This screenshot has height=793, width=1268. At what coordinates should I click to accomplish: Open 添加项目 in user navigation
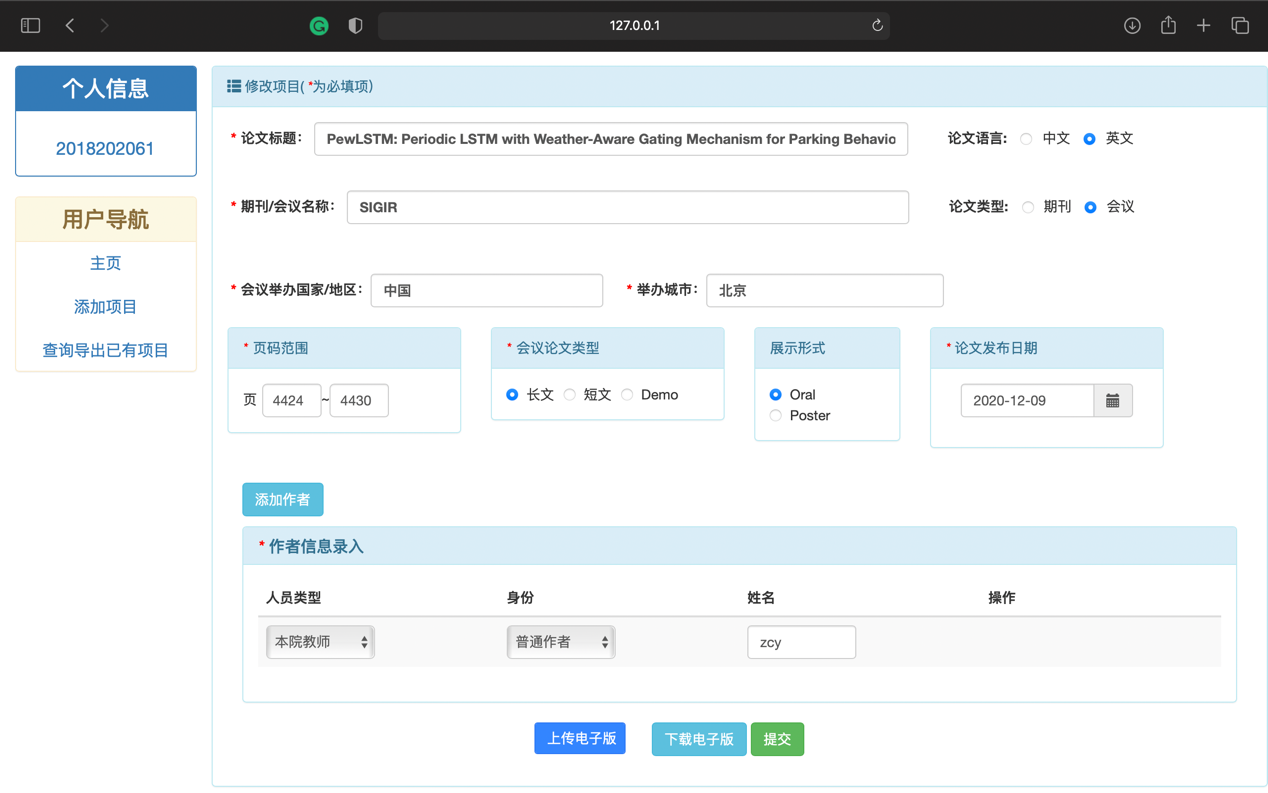pos(105,307)
